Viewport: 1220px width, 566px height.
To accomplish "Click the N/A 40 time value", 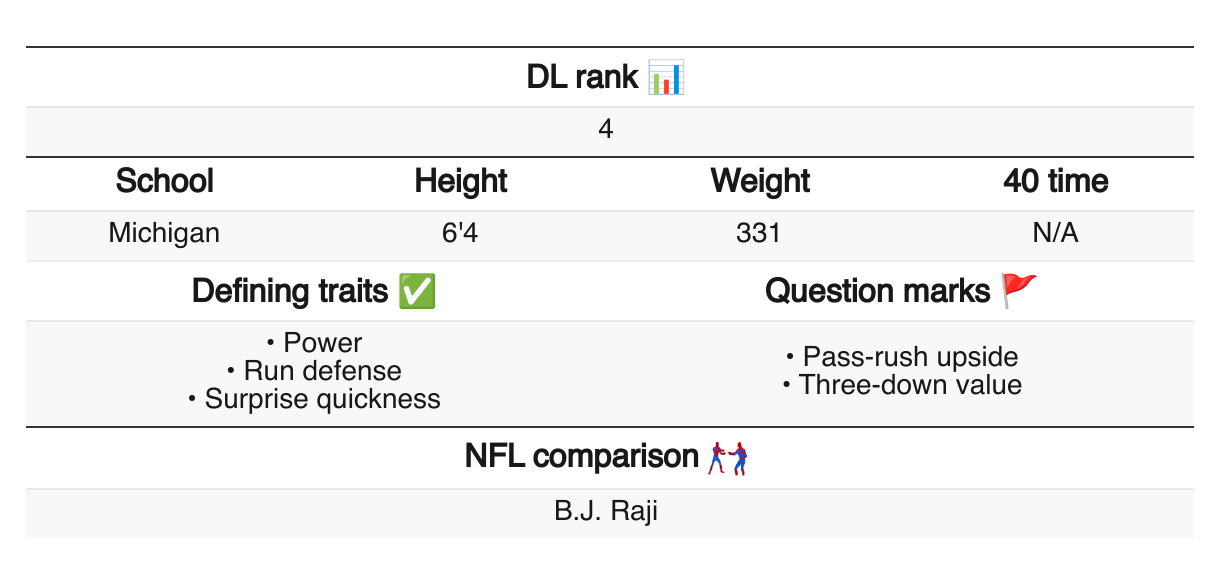I will [1056, 234].
